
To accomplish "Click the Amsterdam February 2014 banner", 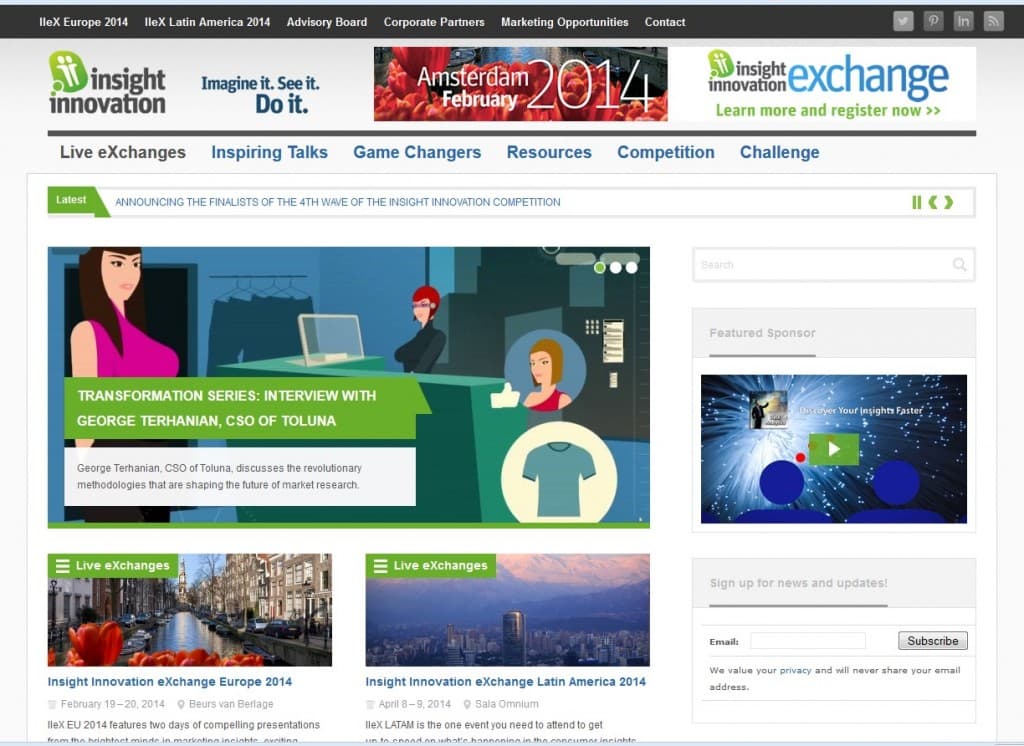I will coord(520,84).
